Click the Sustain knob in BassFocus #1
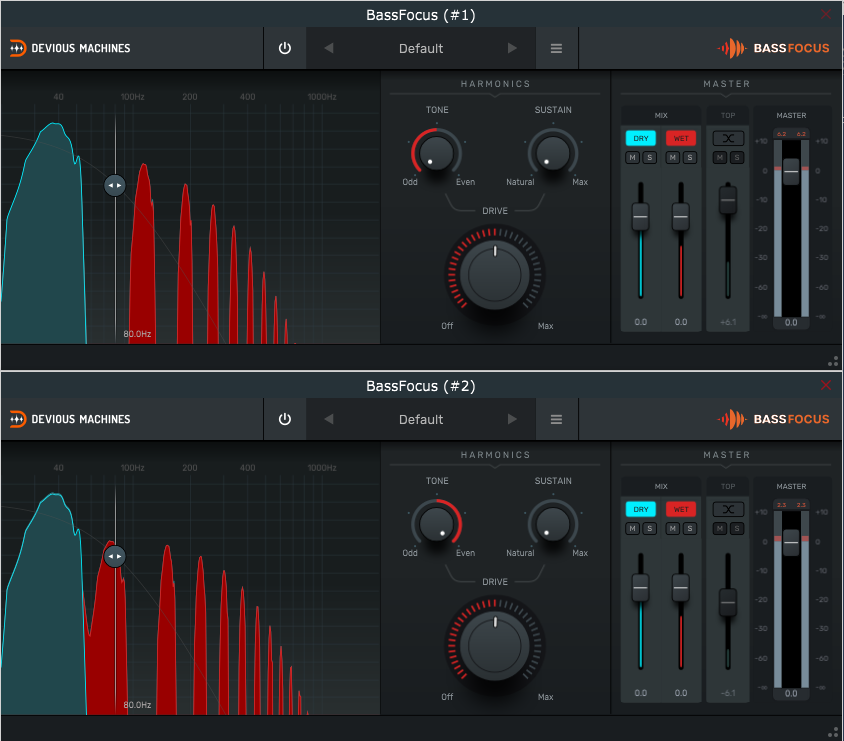This screenshot has width=844, height=741. point(553,153)
